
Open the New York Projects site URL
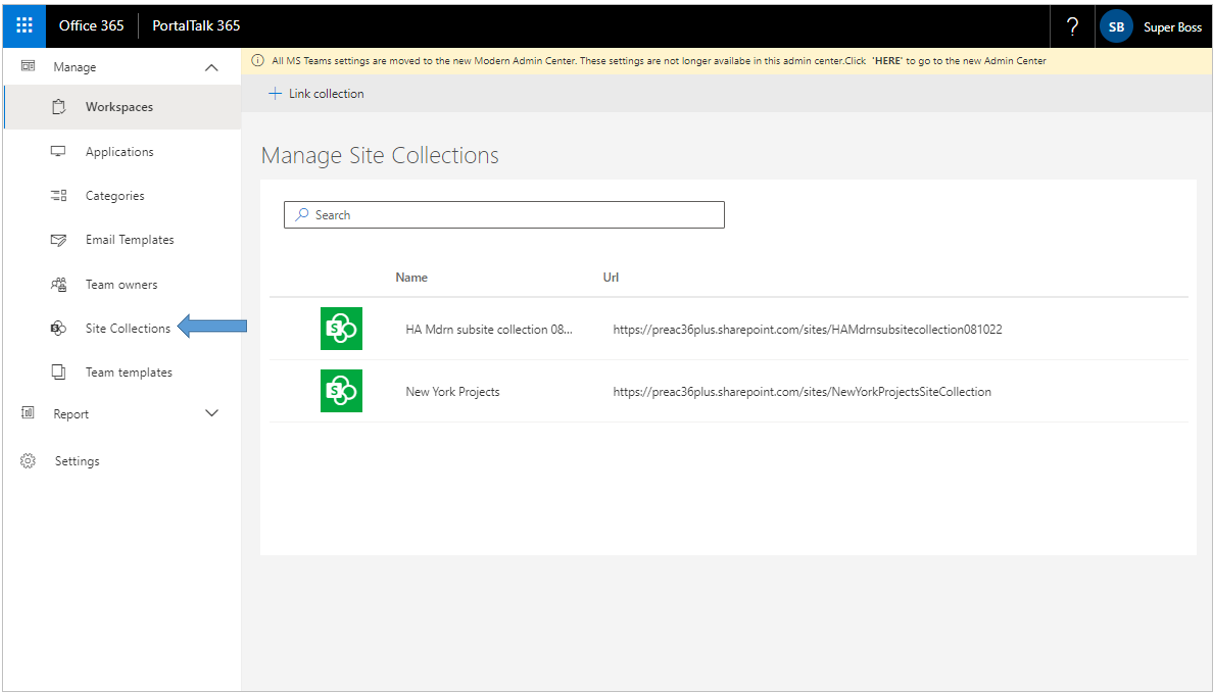point(801,392)
